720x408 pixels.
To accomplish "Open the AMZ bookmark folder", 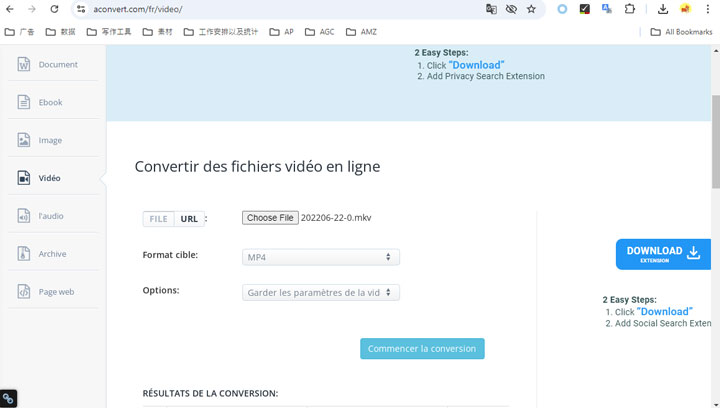I will [361, 32].
